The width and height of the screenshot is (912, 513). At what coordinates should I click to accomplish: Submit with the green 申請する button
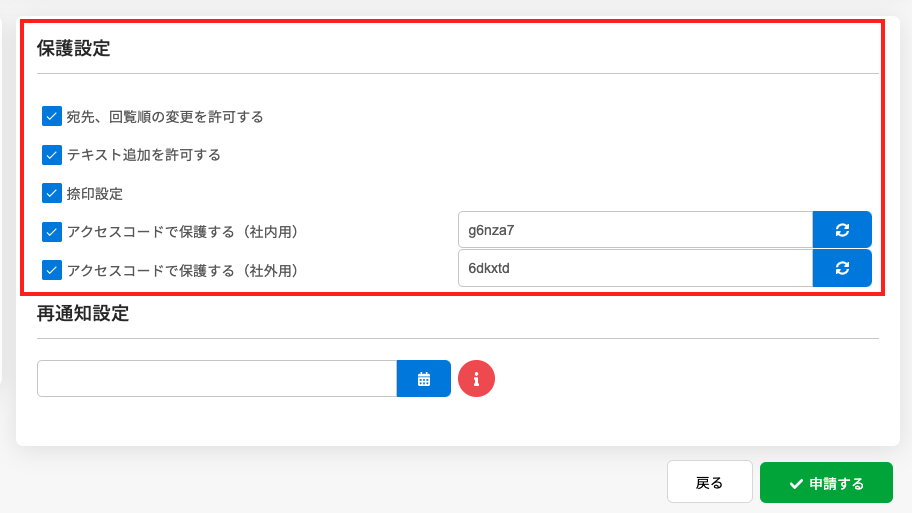coord(826,483)
